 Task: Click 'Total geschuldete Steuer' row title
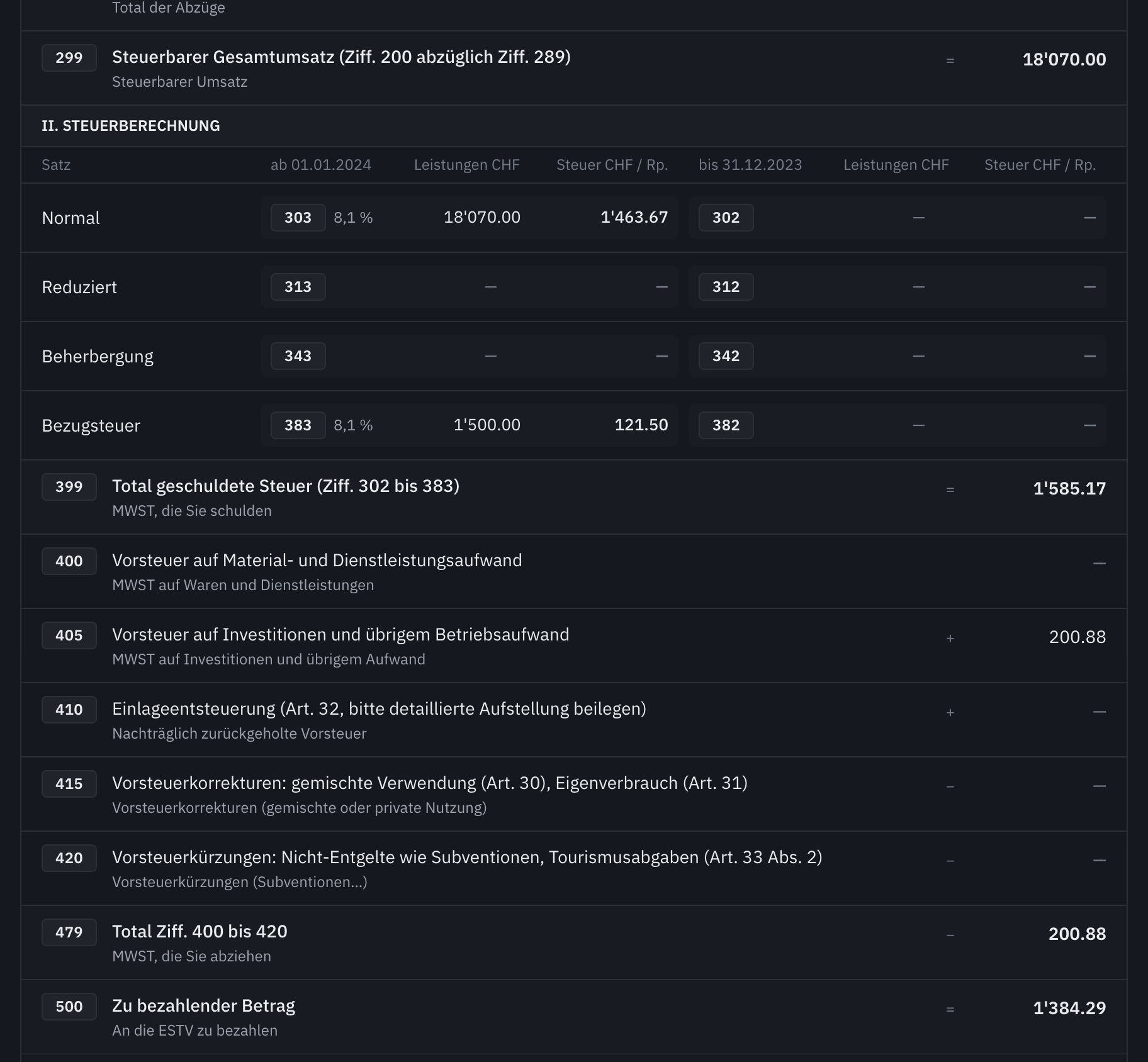tap(286, 486)
